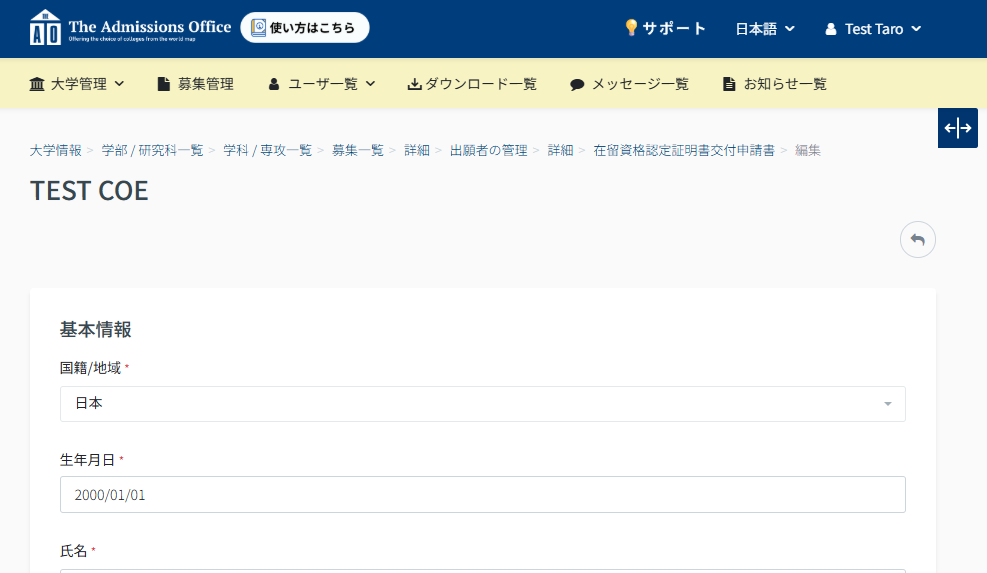The height and width of the screenshot is (573, 987).
Task: Expand ユーザー一覧 menu
Action: 322,84
